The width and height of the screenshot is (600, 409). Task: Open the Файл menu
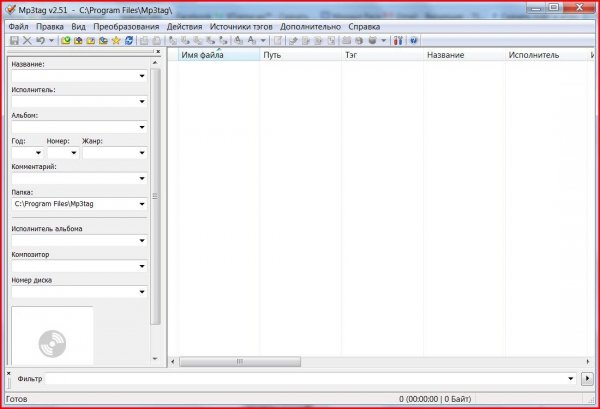coord(18,27)
